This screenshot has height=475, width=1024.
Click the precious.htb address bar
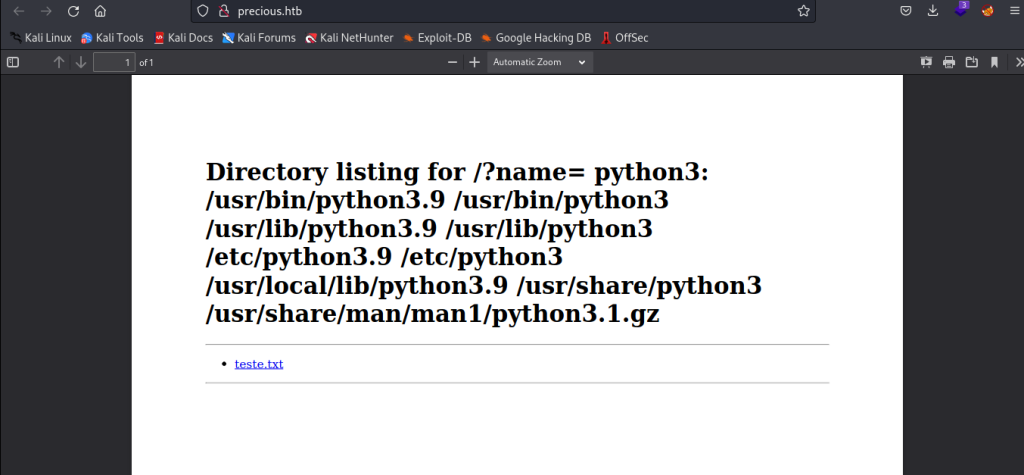tap(500, 11)
